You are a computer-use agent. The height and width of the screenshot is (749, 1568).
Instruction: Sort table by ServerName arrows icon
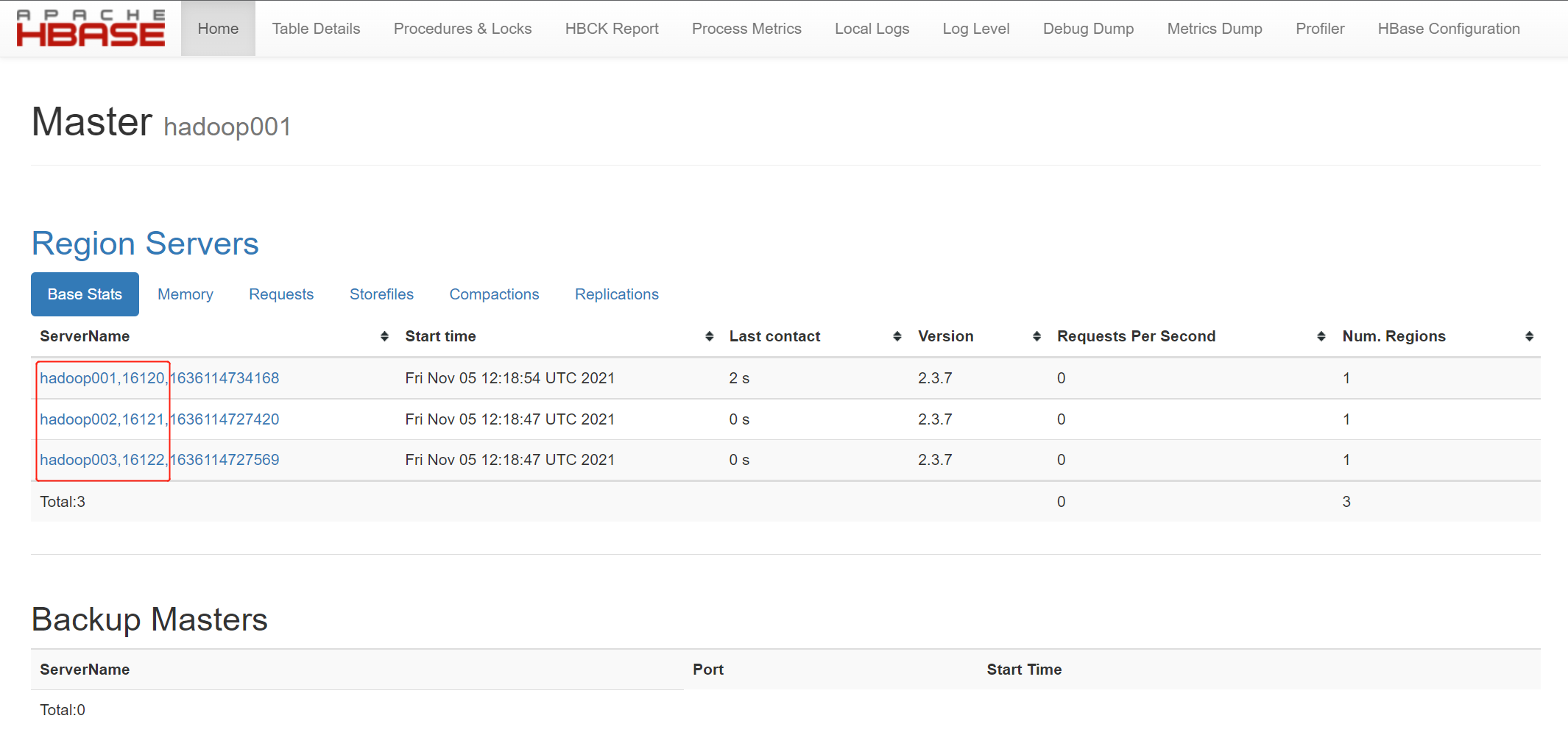click(384, 336)
